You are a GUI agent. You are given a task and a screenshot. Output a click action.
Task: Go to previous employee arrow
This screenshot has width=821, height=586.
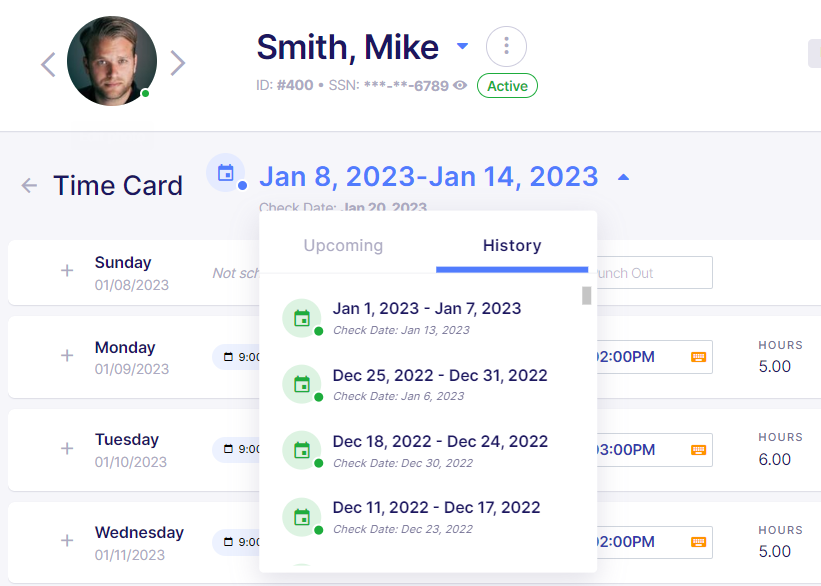tap(48, 64)
